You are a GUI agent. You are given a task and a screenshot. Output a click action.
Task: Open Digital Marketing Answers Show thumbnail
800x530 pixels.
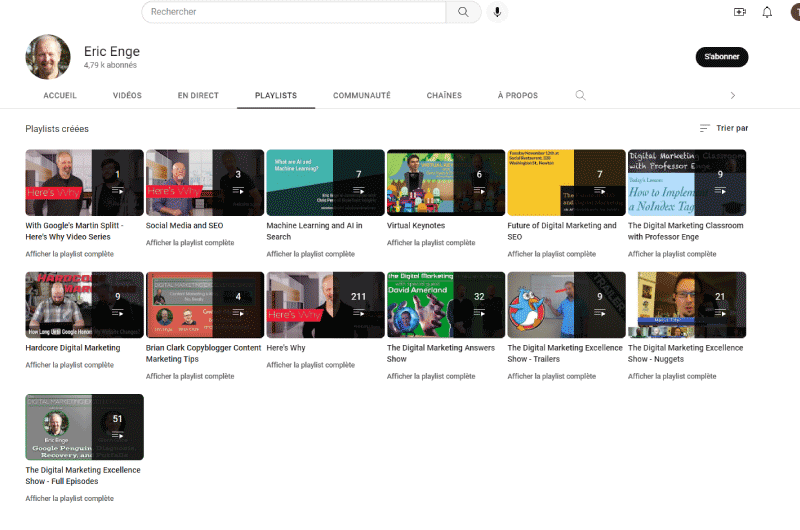coord(446,305)
